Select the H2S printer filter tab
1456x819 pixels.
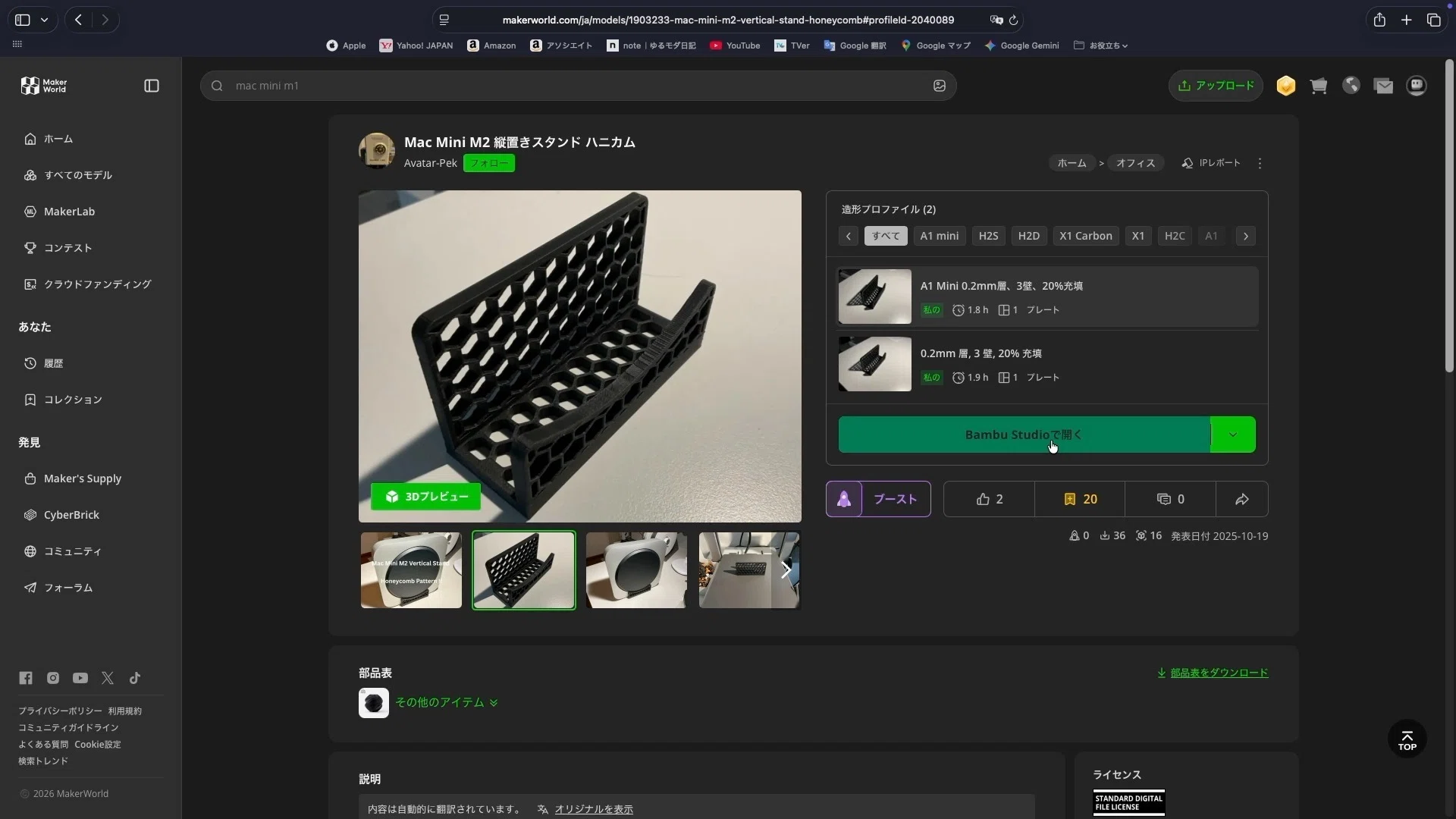coord(988,236)
